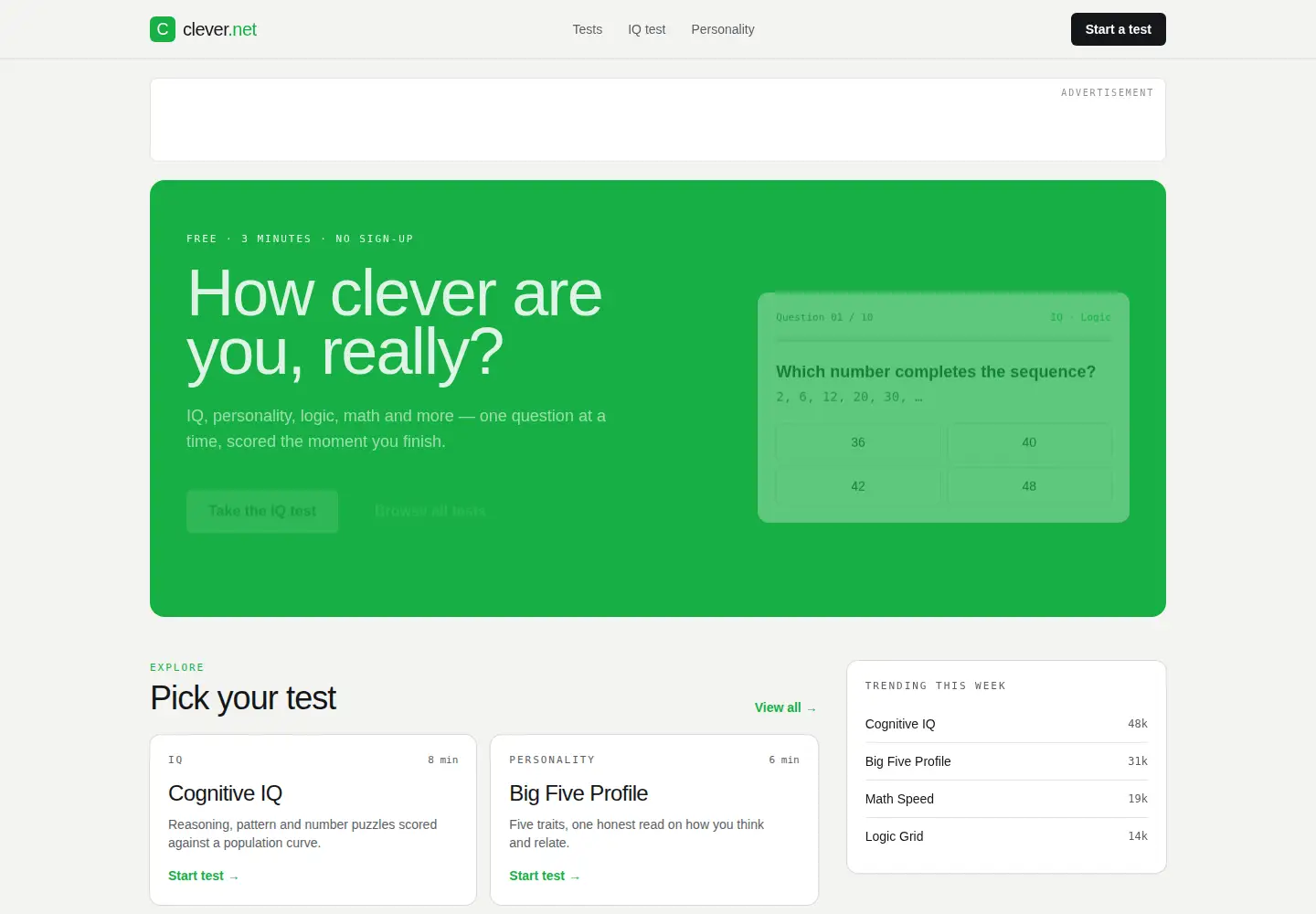Viewport: 1316px width, 914px height.
Task: Click the 6 min label on Big Five card
Action: click(x=784, y=760)
